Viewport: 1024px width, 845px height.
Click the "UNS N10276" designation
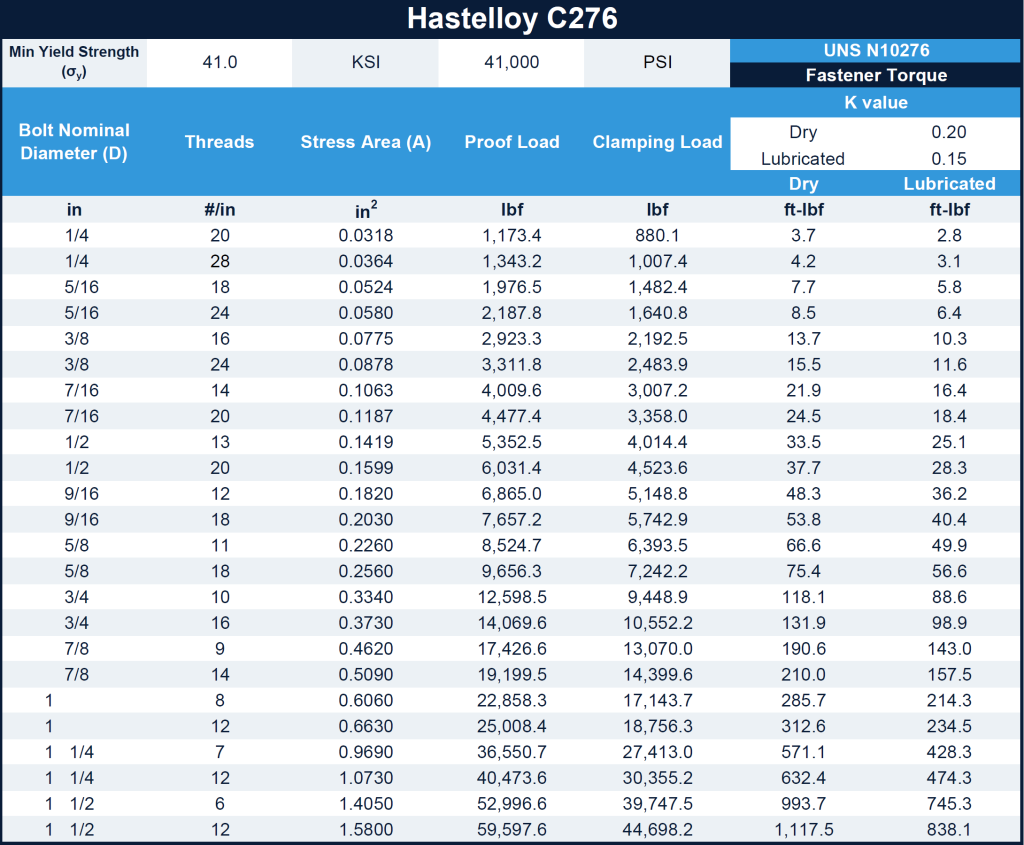(876, 50)
